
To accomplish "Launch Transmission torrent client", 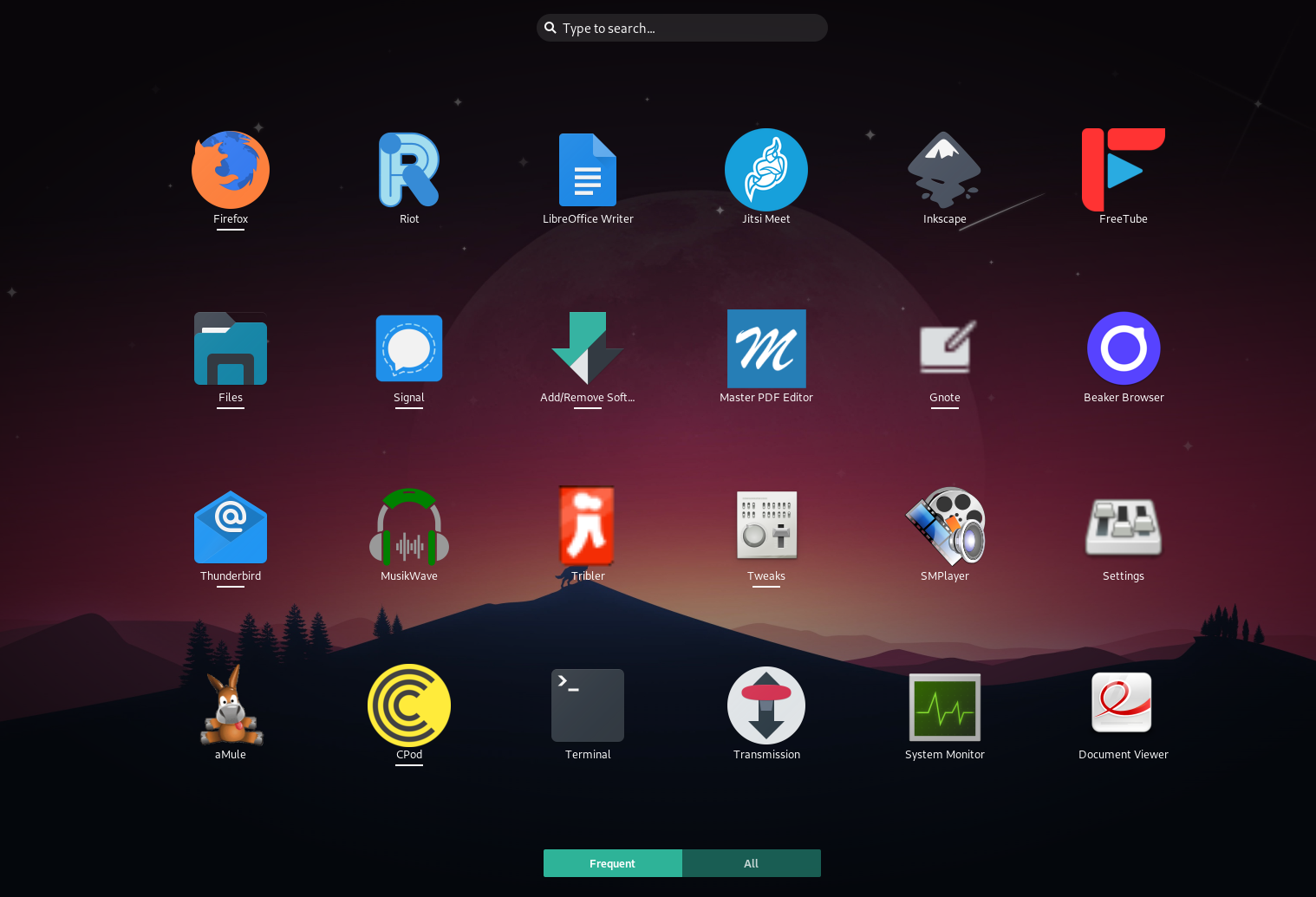I will coord(766,706).
